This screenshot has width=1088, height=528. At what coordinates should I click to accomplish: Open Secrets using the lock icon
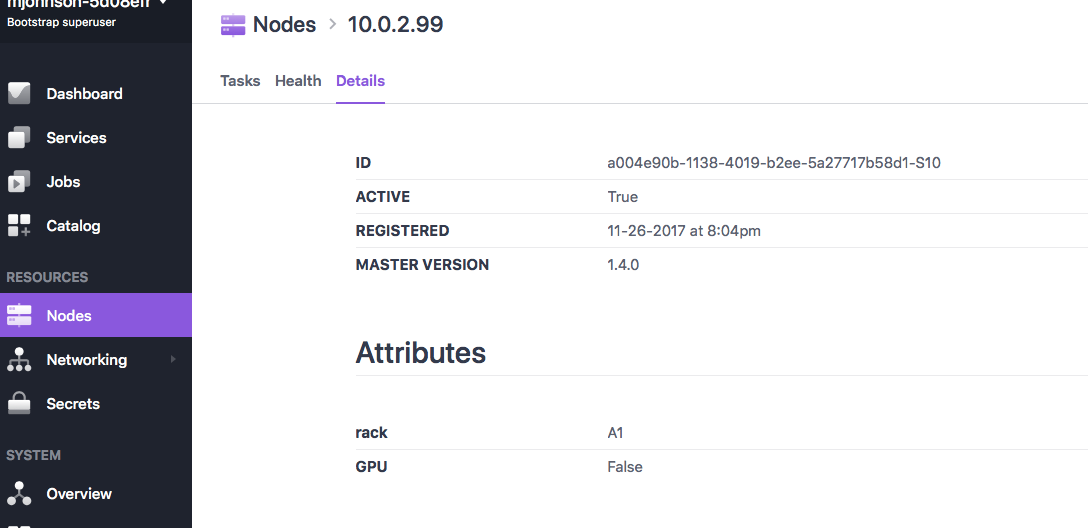click(x=19, y=404)
